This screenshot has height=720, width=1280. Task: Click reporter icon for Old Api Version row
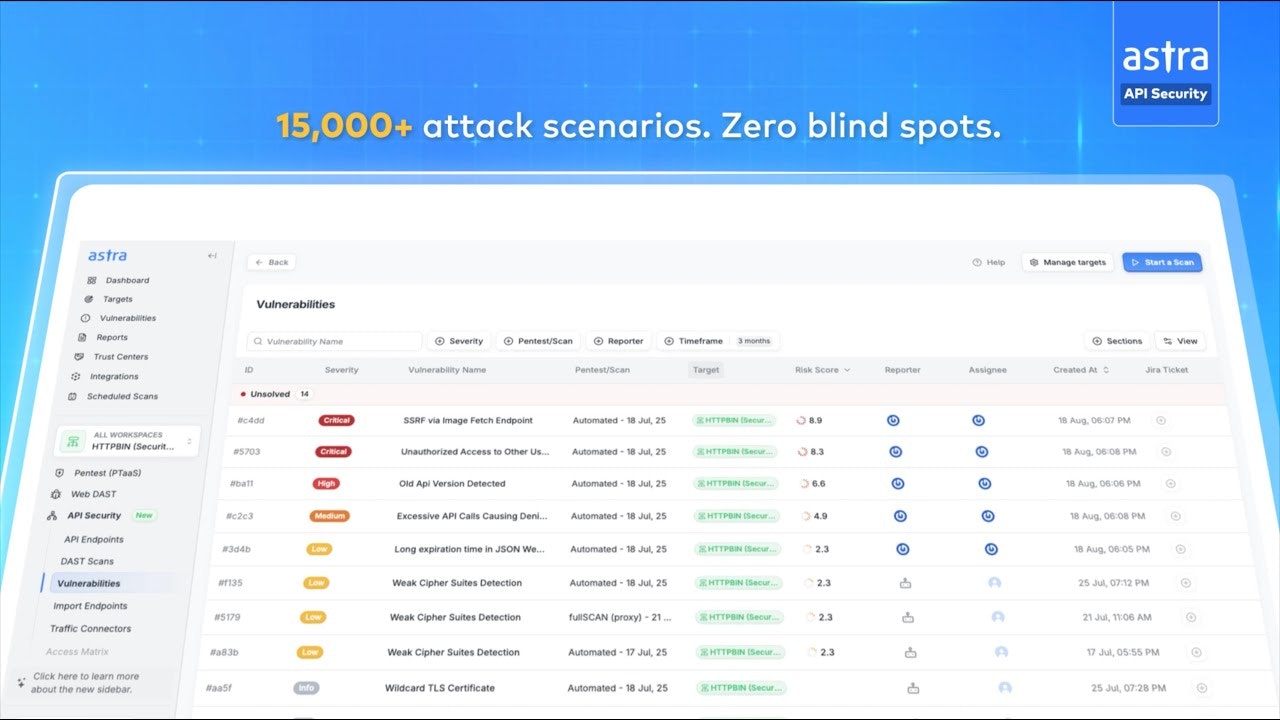pyautogui.click(x=898, y=484)
